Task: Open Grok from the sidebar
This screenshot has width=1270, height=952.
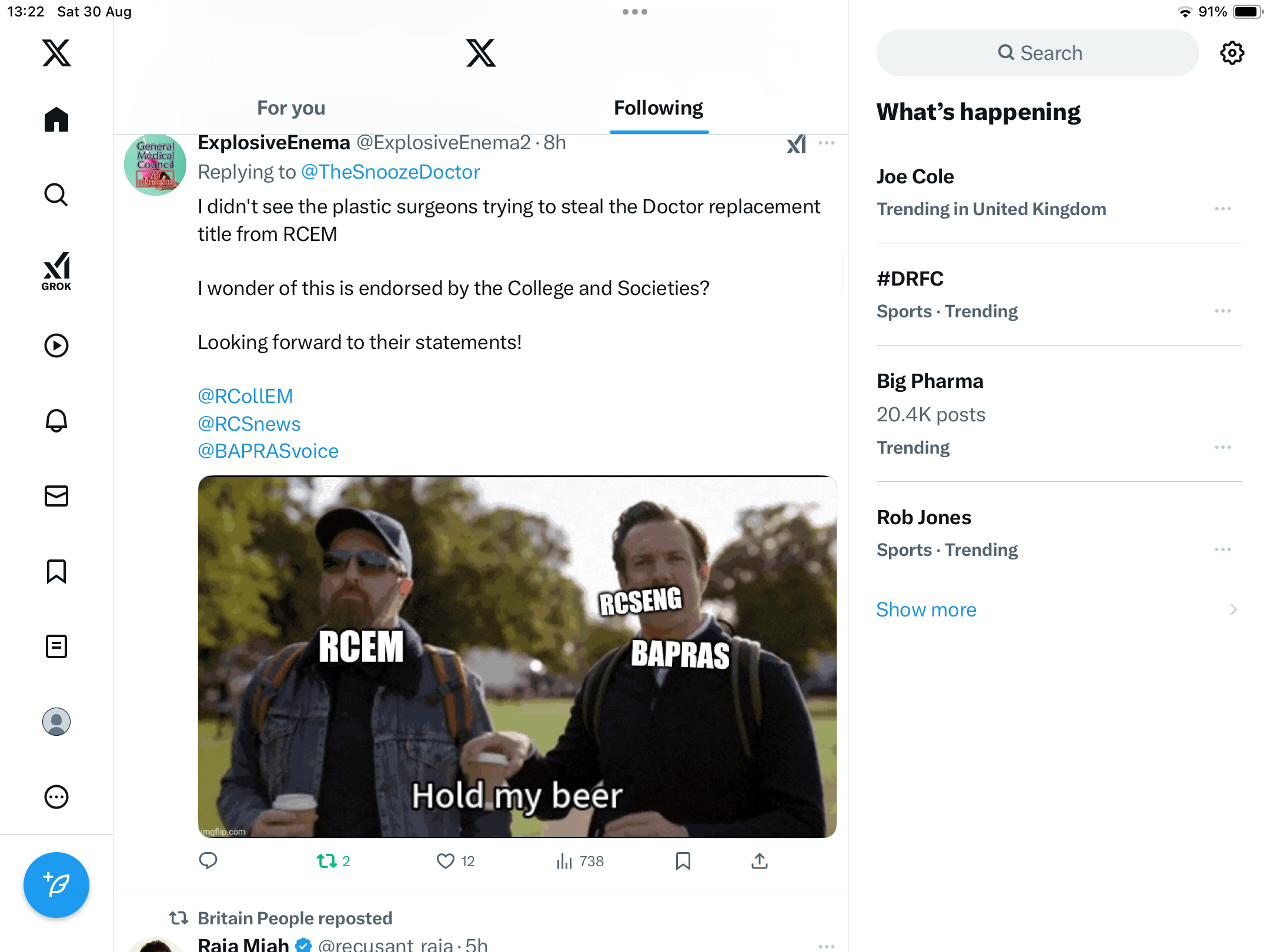Action: point(56,271)
